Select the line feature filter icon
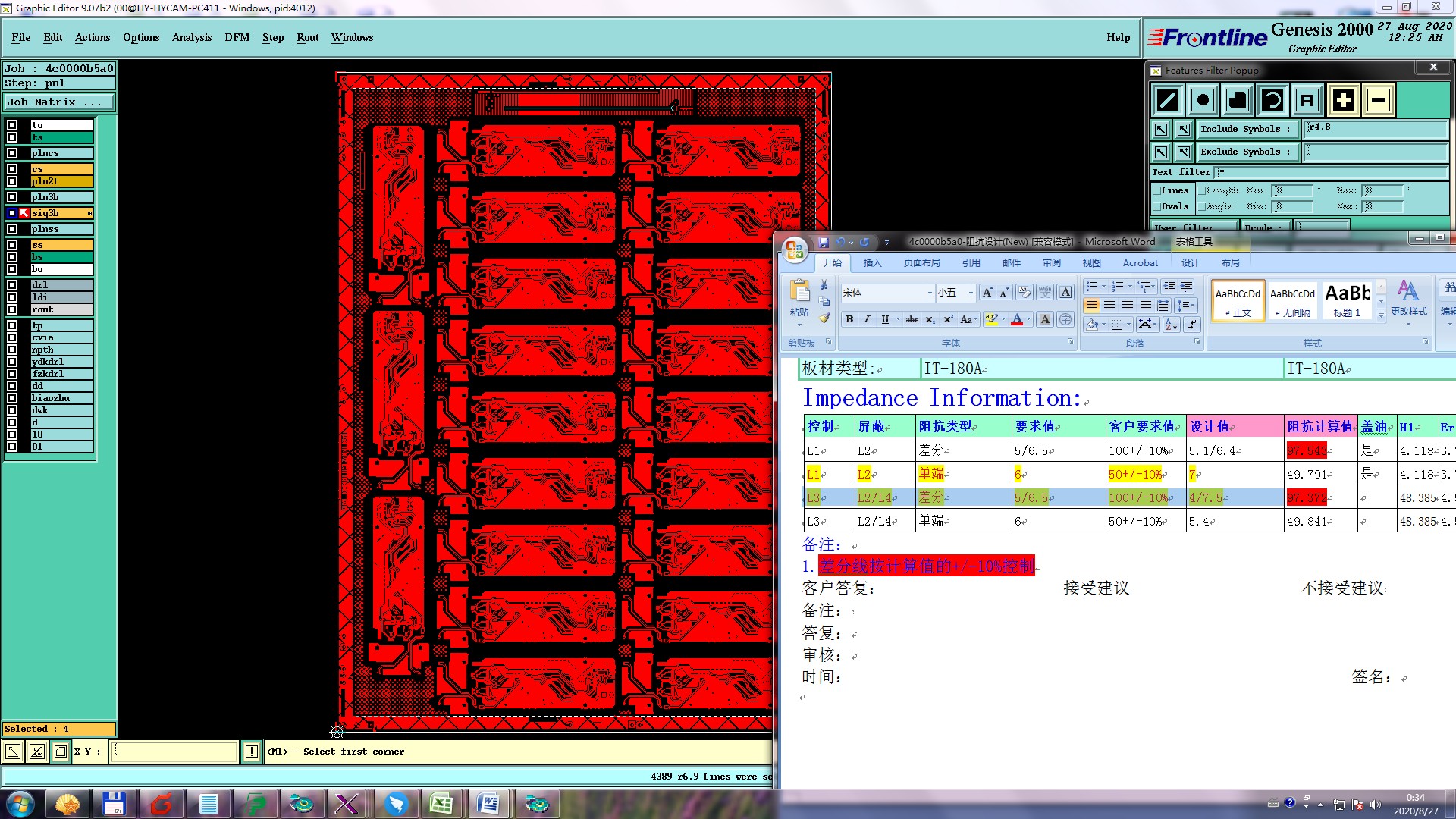The image size is (1456, 819). tap(1168, 100)
